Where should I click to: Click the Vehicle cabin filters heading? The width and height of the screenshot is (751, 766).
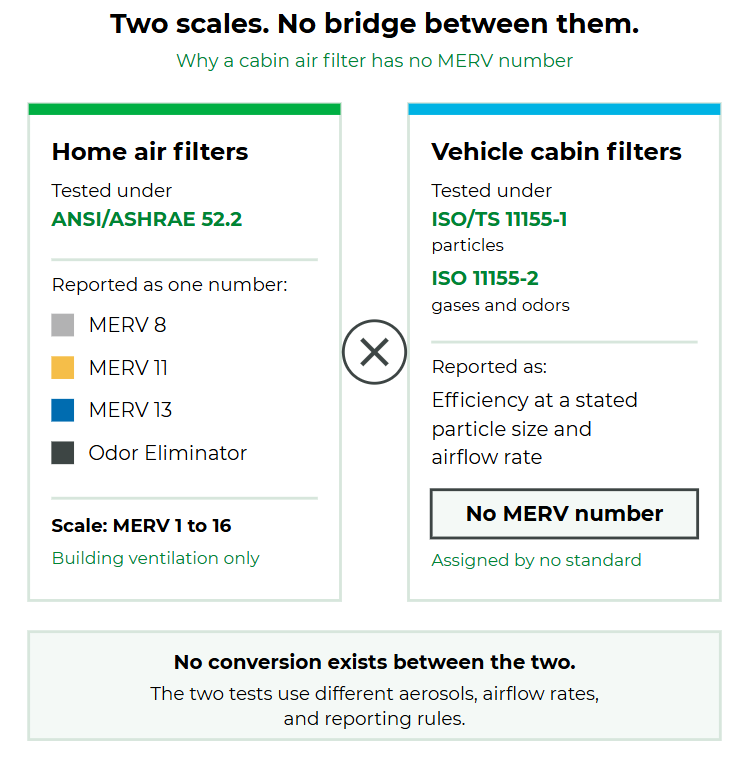(556, 151)
